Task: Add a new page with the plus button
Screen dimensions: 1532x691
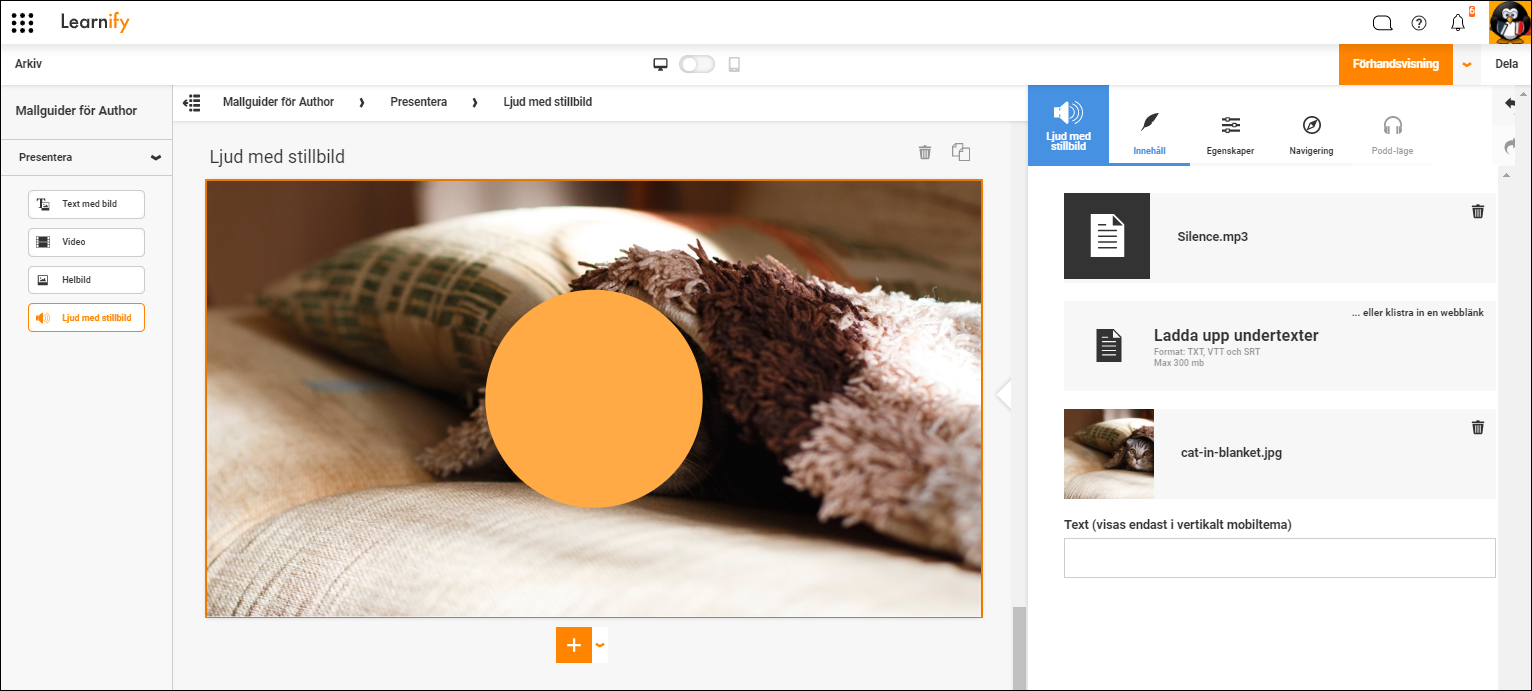Action: (x=574, y=645)
